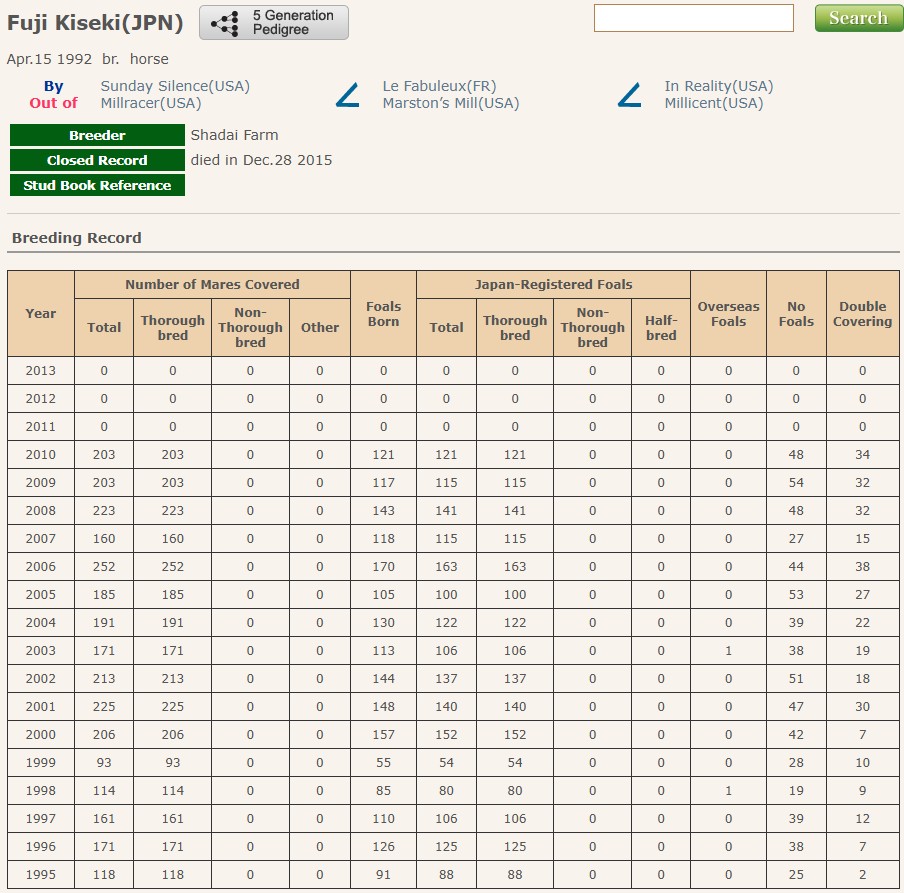Click the Breeding Record section heading
904x893 pixels.
[77, 238]
